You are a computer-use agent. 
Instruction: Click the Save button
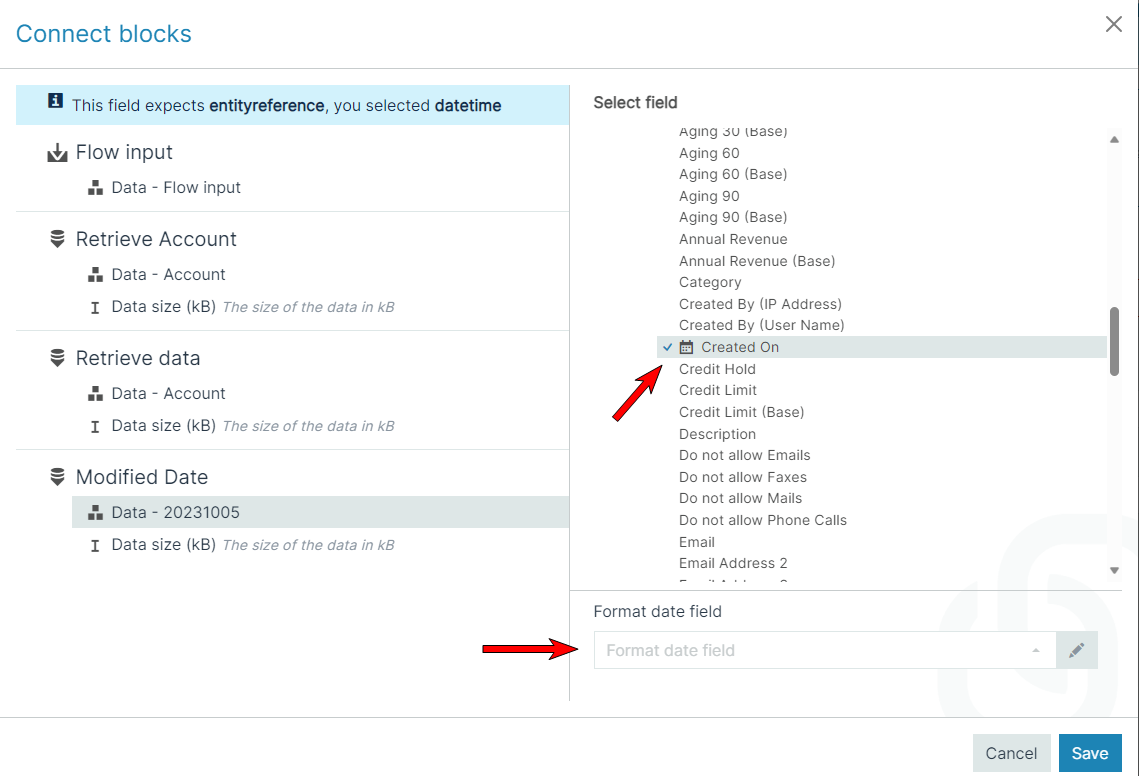(1090, 753)
